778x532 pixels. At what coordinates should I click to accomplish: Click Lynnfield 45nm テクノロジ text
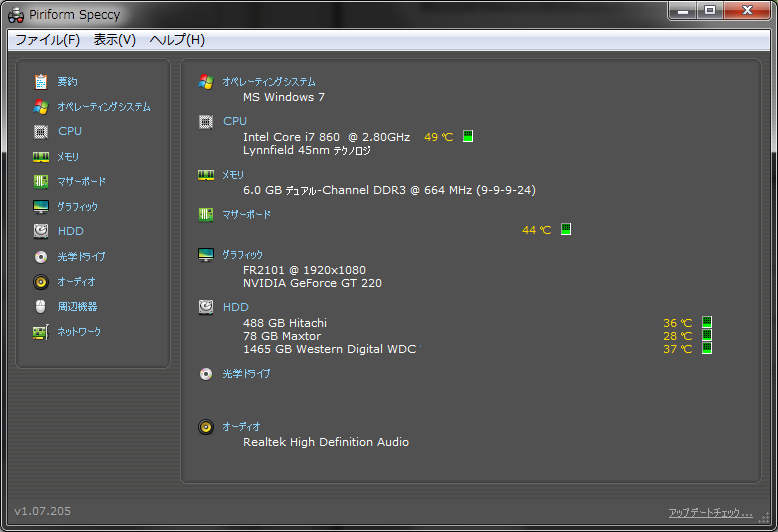(x=307, y=150)
